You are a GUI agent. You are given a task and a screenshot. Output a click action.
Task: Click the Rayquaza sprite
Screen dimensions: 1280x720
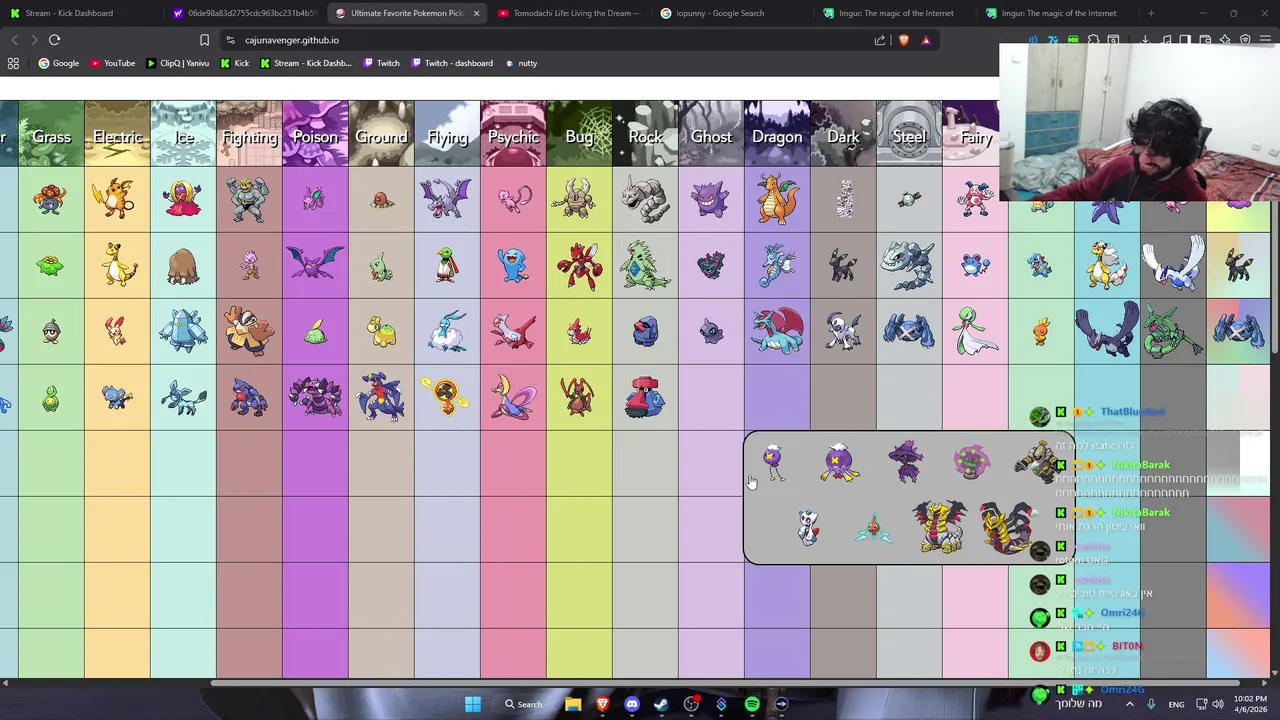pos(1173,331)
